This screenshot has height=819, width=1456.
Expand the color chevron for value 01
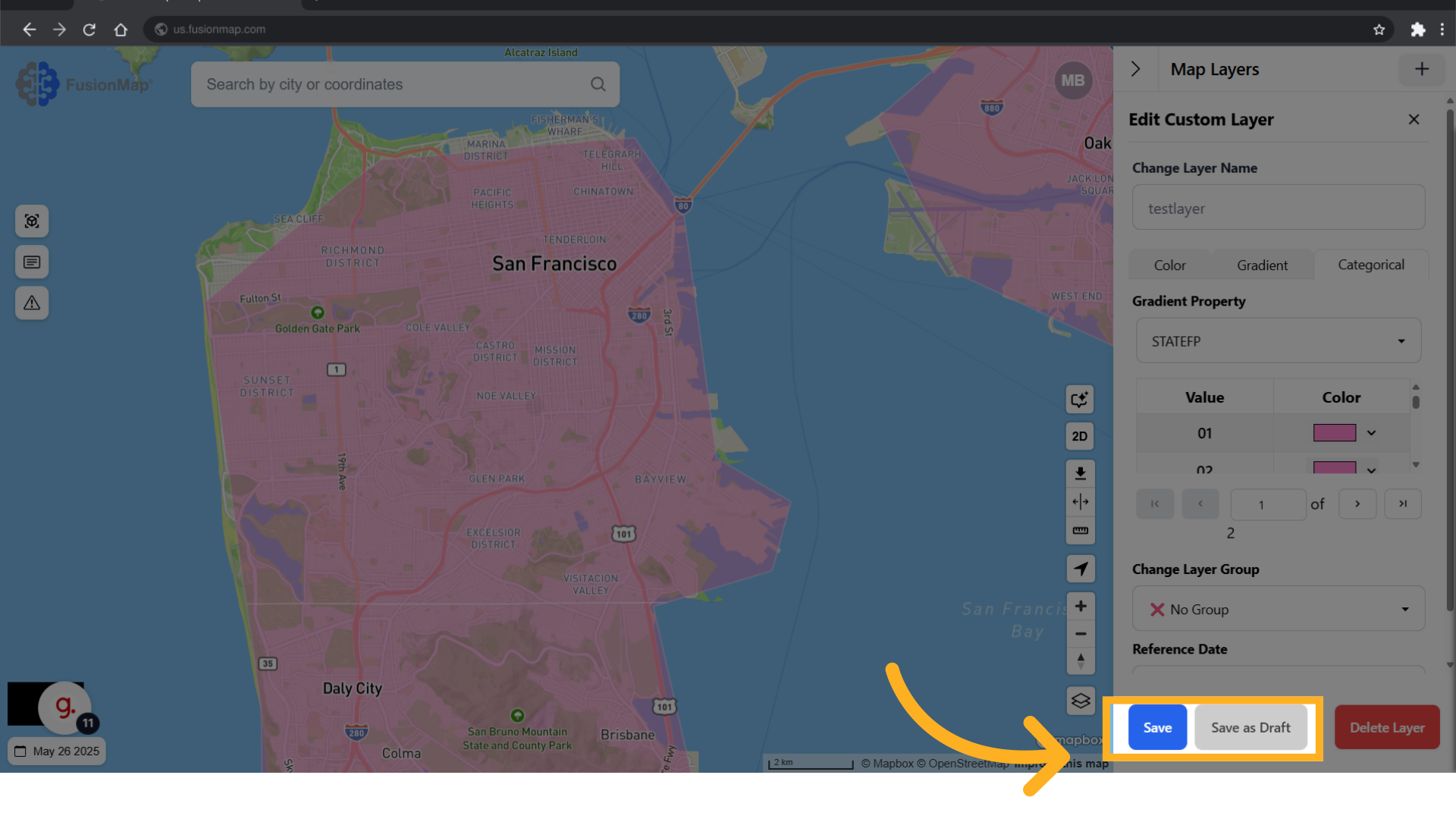[1371, 433]
